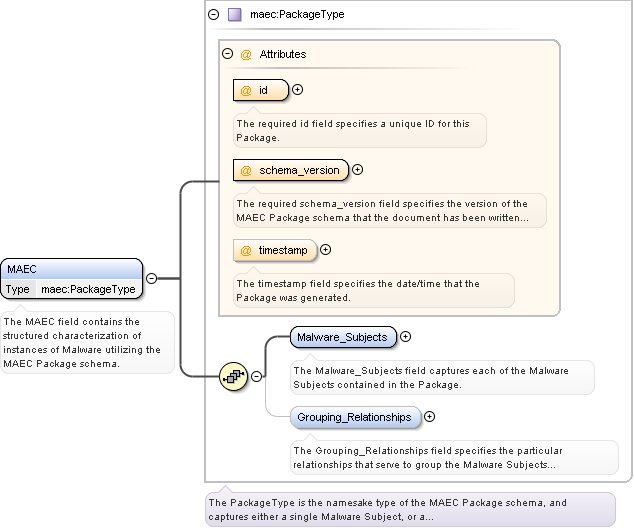
Task: Select the MAEC root element
Action: (72, 269)
